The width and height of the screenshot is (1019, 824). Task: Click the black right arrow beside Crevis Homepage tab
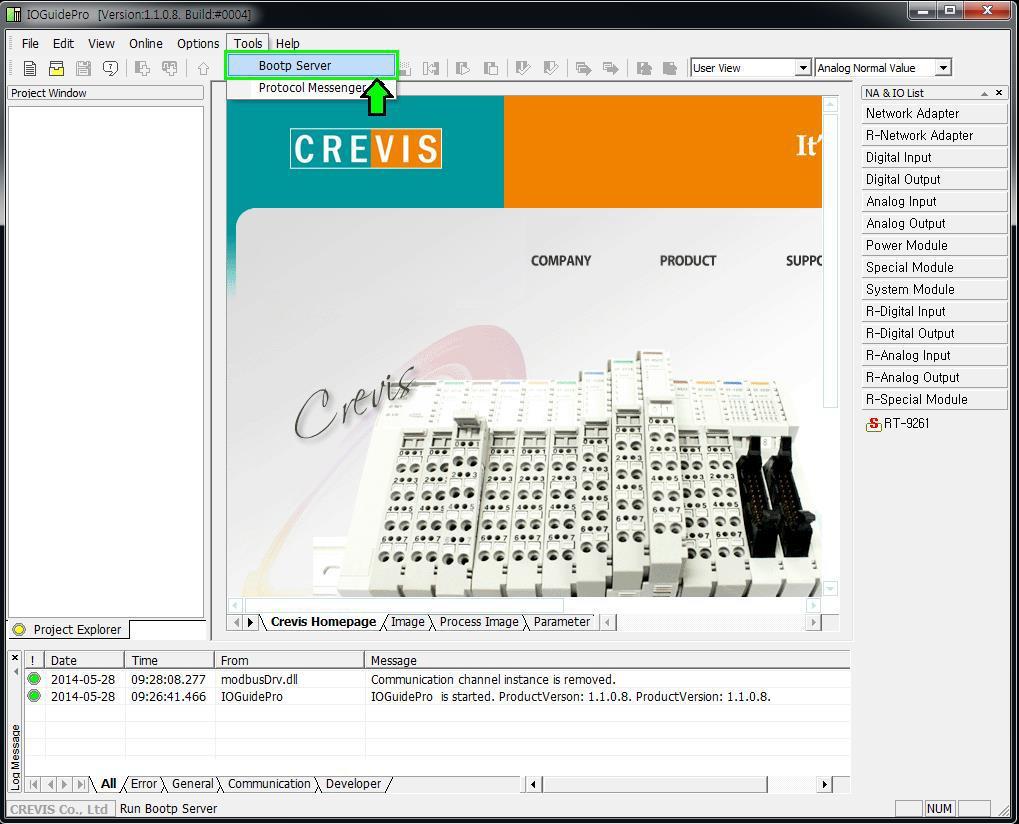[x=250, y=623]
